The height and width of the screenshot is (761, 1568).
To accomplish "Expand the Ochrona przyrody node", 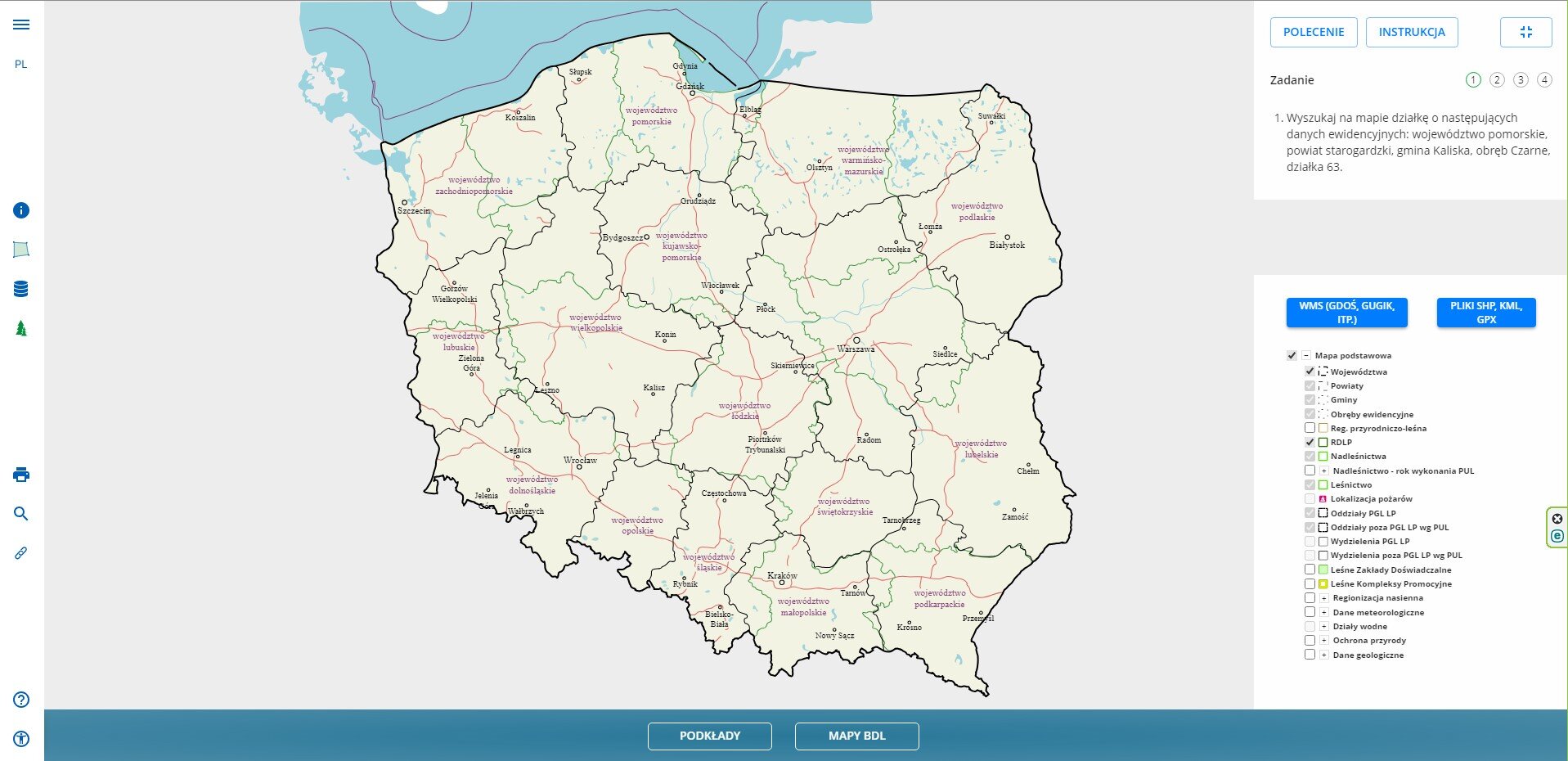I will click(x=1323, y=641).
